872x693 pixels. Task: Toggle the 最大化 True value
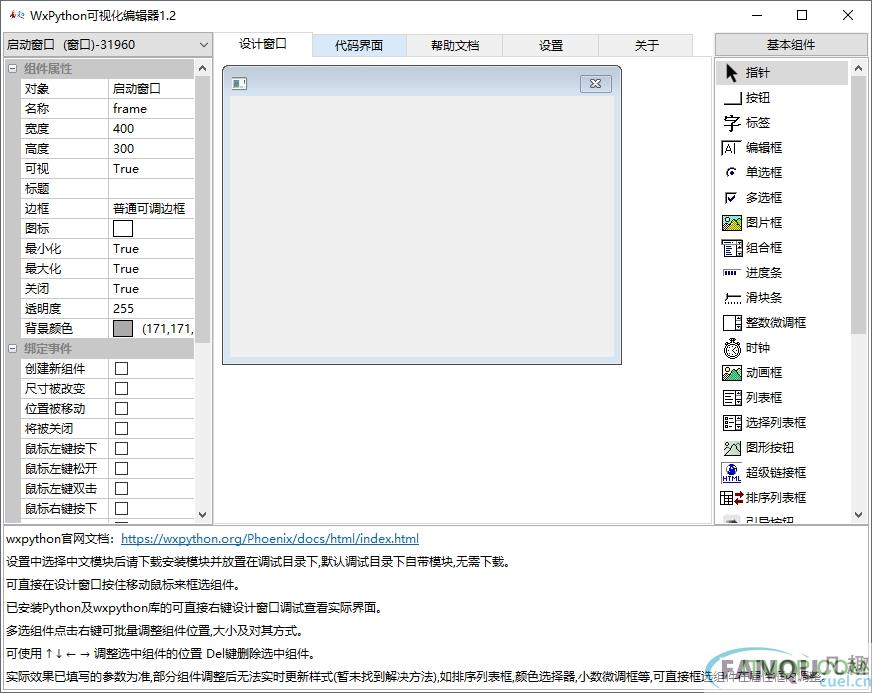(151, 269)
